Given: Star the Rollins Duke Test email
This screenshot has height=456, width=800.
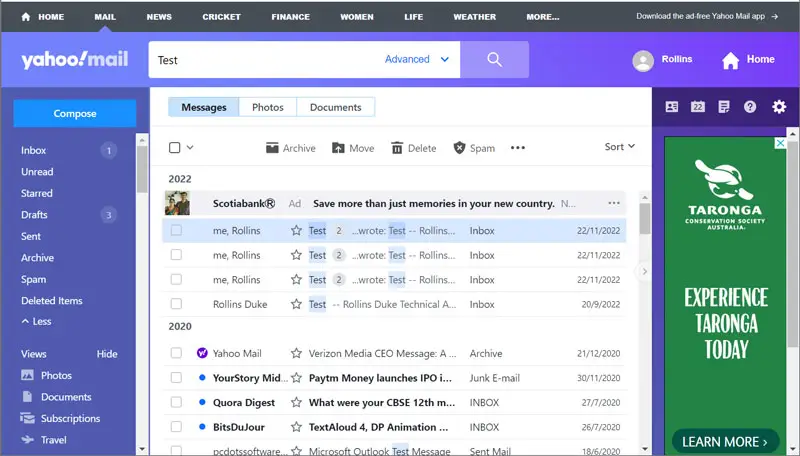Looking at the screenshot, I should click(296, 304).
